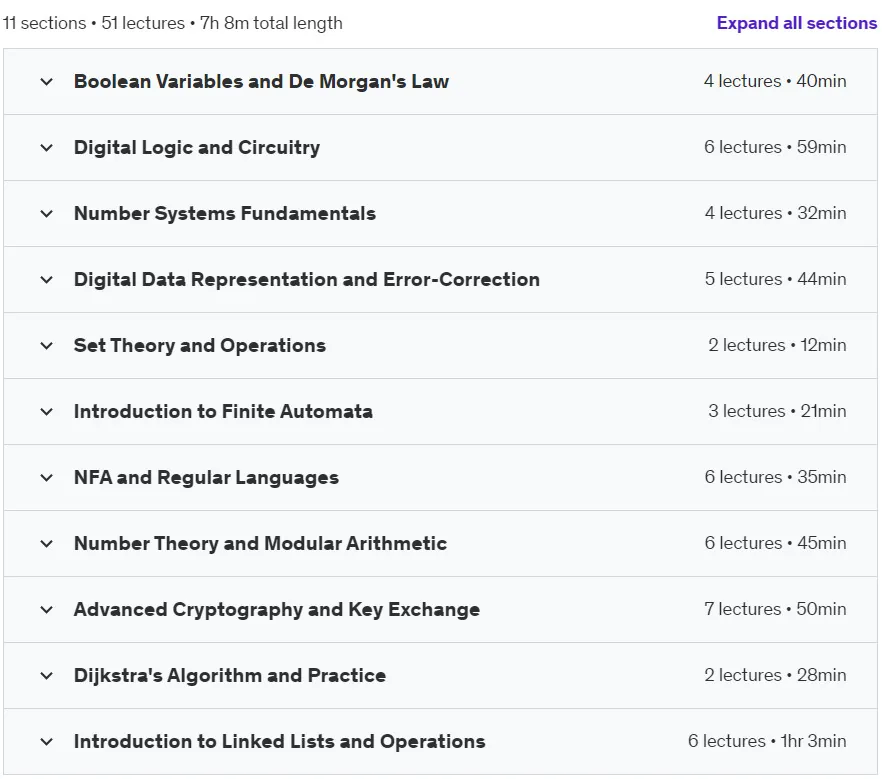This screenshot has width=882, height=779.
Task: Expand Boolean Variables and De Morgan's Law chevron
Action: click(x=47, y=82)
